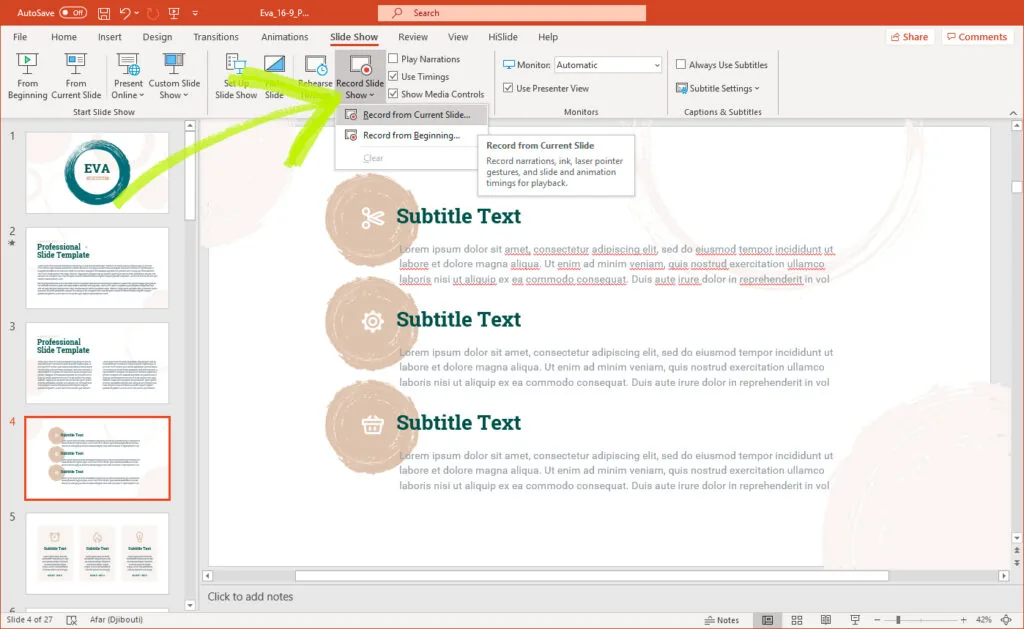Uncheck Use Presenter View
The width and height of the screenshot is (1024, 629).
pos(508,88)
